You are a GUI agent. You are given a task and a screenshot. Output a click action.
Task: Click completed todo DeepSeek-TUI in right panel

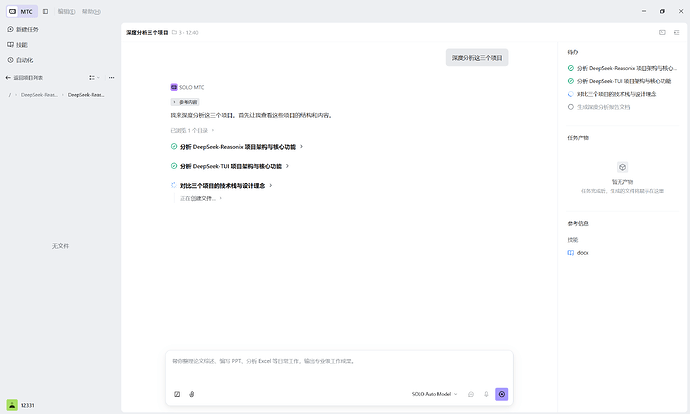(620, 81)
